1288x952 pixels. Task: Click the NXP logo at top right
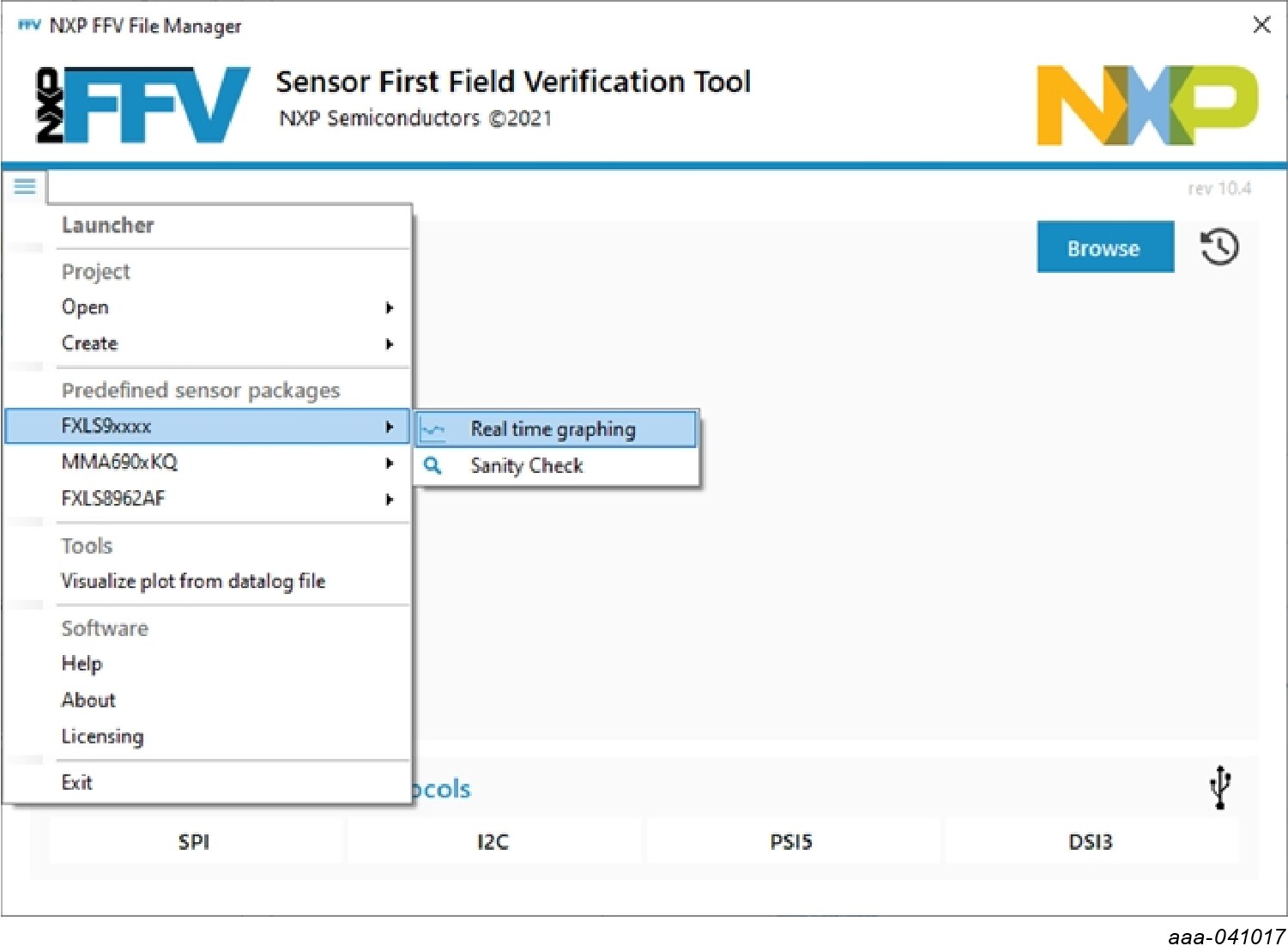(x=1146, y=105)
